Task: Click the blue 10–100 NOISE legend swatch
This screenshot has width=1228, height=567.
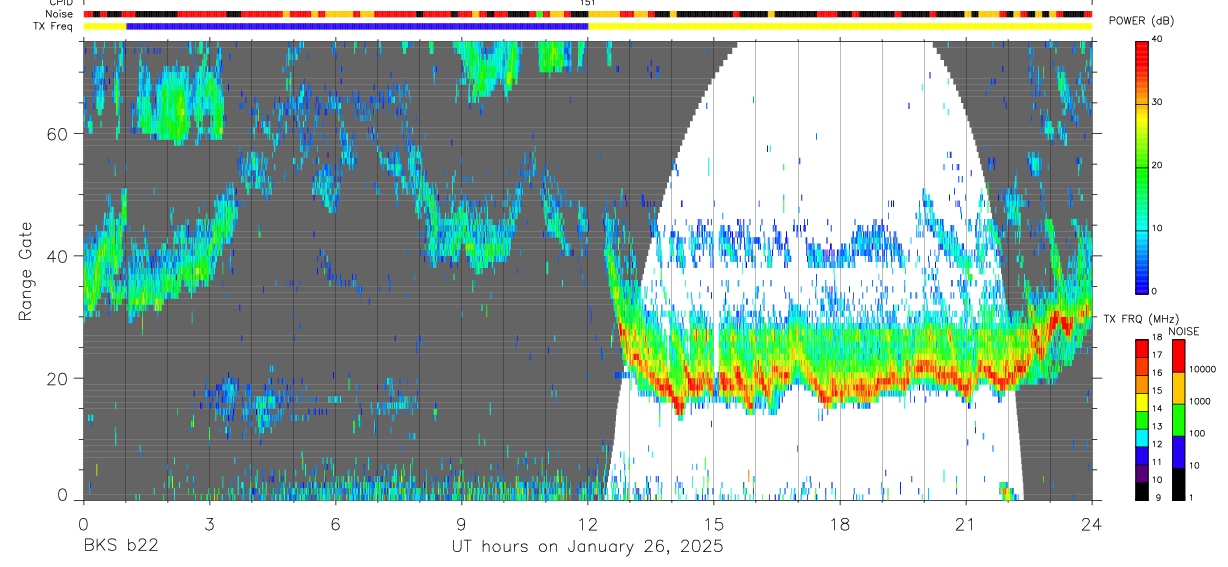Action: 1178,451
